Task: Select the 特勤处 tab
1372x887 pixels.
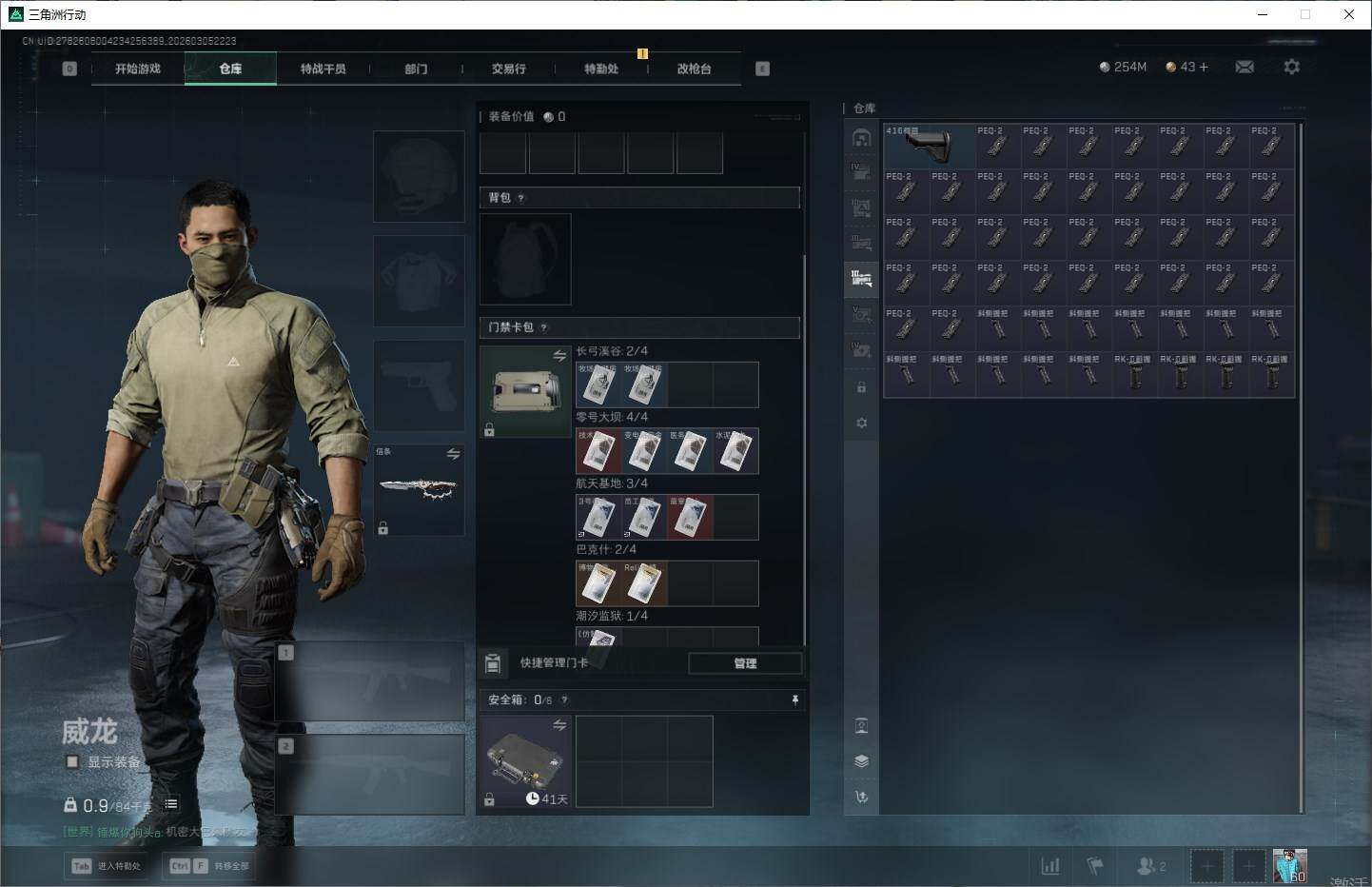Action: (601, 69)
